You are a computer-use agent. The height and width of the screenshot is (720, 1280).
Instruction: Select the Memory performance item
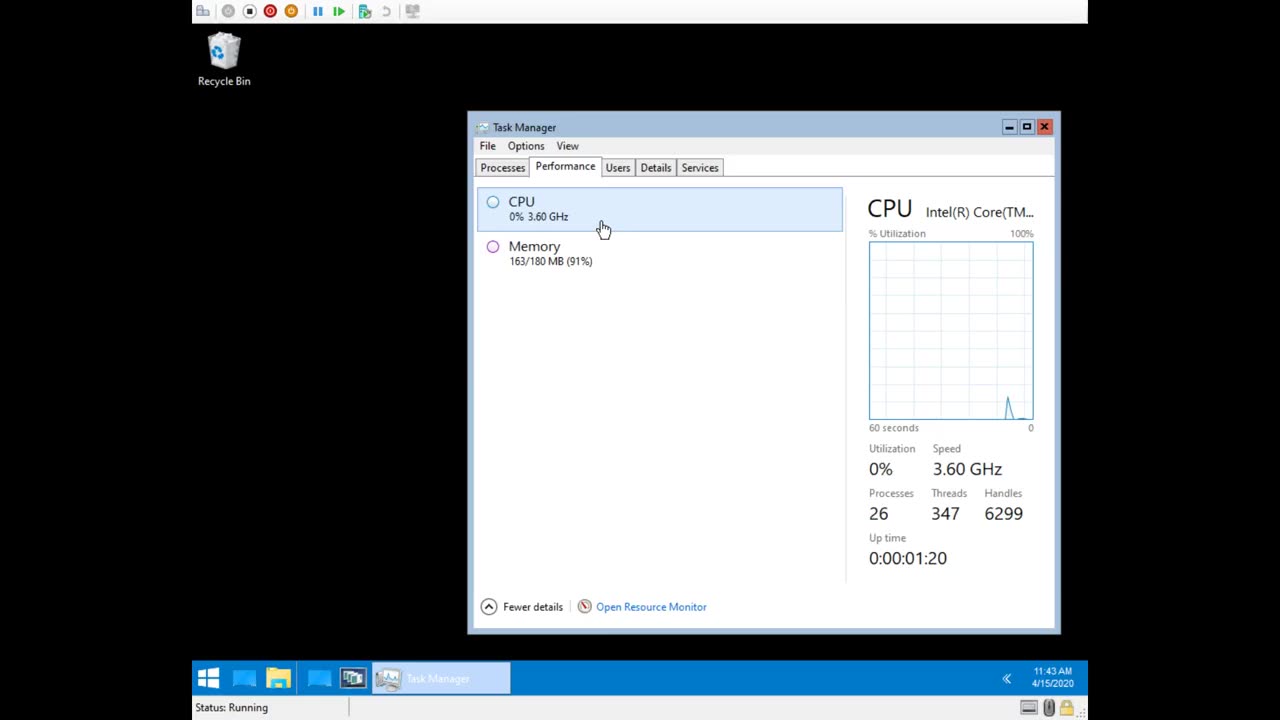660,253
